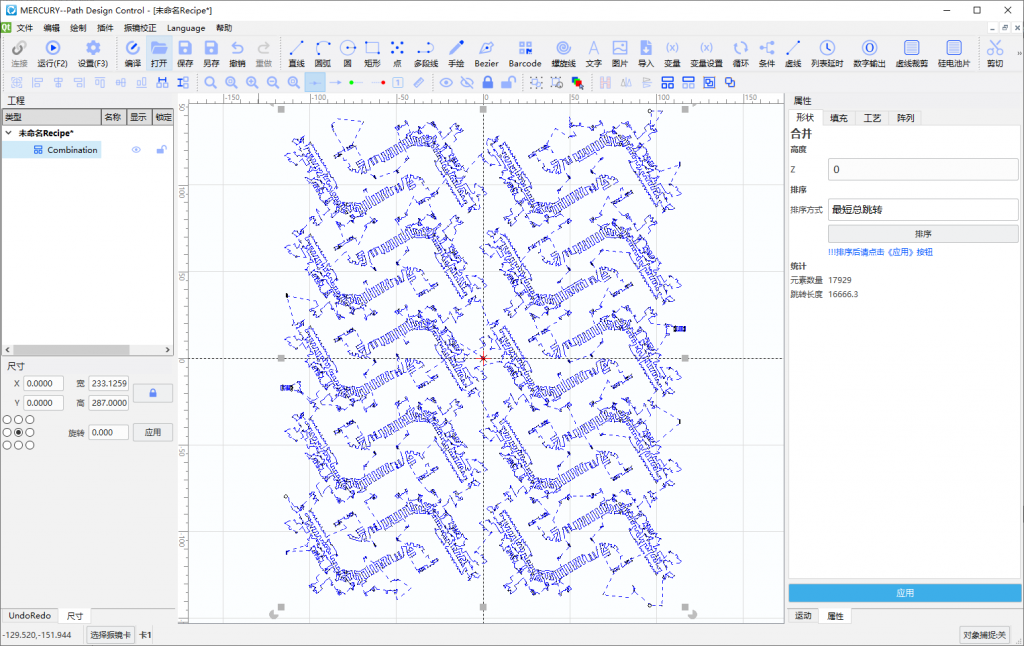
Task: Select the 直线 line tool
Action: click(296, 48)
